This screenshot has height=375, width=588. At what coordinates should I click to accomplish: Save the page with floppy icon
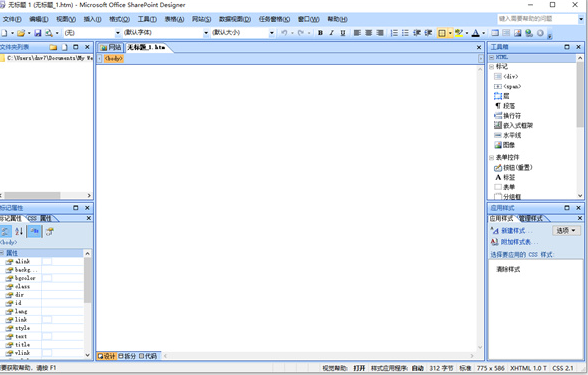coord(38,33)
